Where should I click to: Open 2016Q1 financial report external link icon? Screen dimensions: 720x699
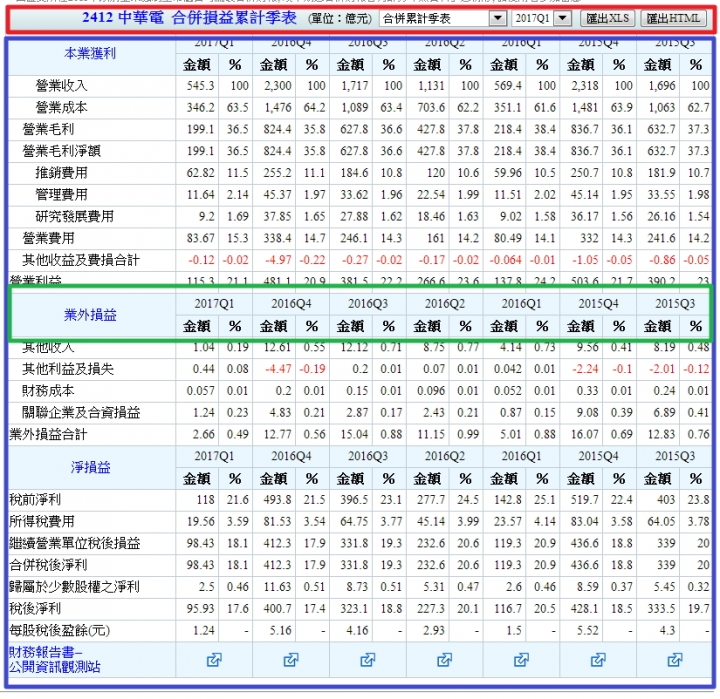click(x=521, y=660)
